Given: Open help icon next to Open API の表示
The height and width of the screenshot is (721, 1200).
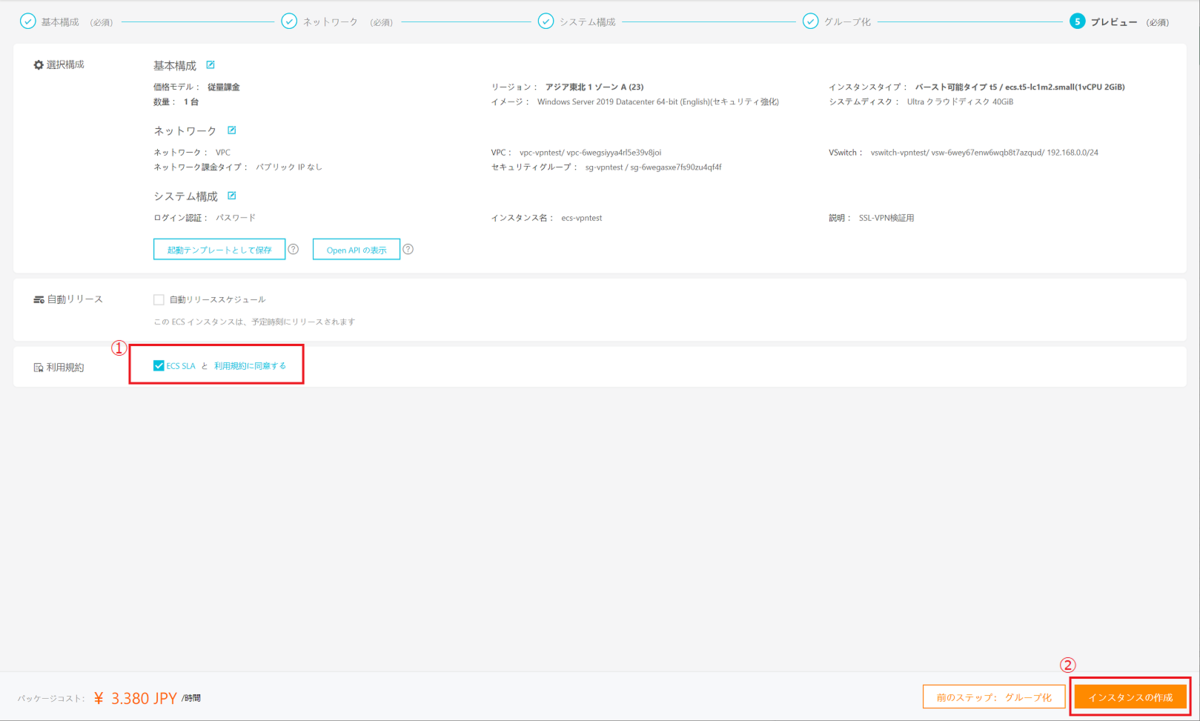Looking at the screenshot, I should click(408, 249).
